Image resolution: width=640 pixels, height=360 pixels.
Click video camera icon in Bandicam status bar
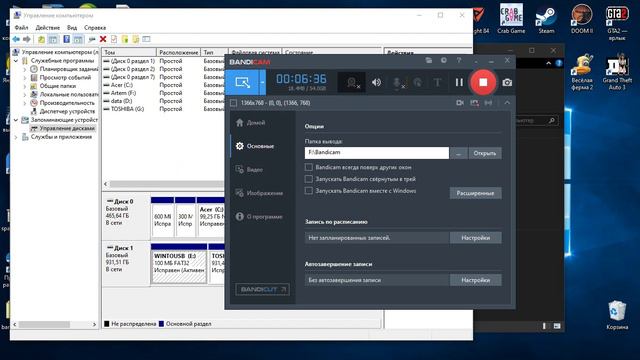click(x=460, y=103)
